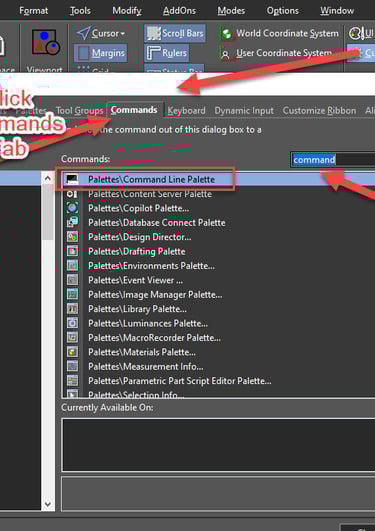Click the Event Viewer icon
Screen dimensions: 375x531
(72, 280)
